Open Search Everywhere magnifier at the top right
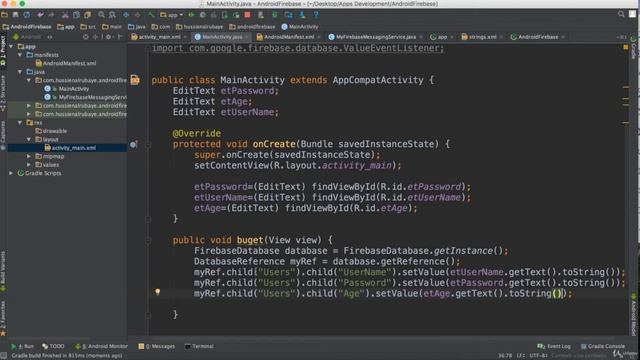The width and height of the screenshot is (640, 360). [621, 14]
